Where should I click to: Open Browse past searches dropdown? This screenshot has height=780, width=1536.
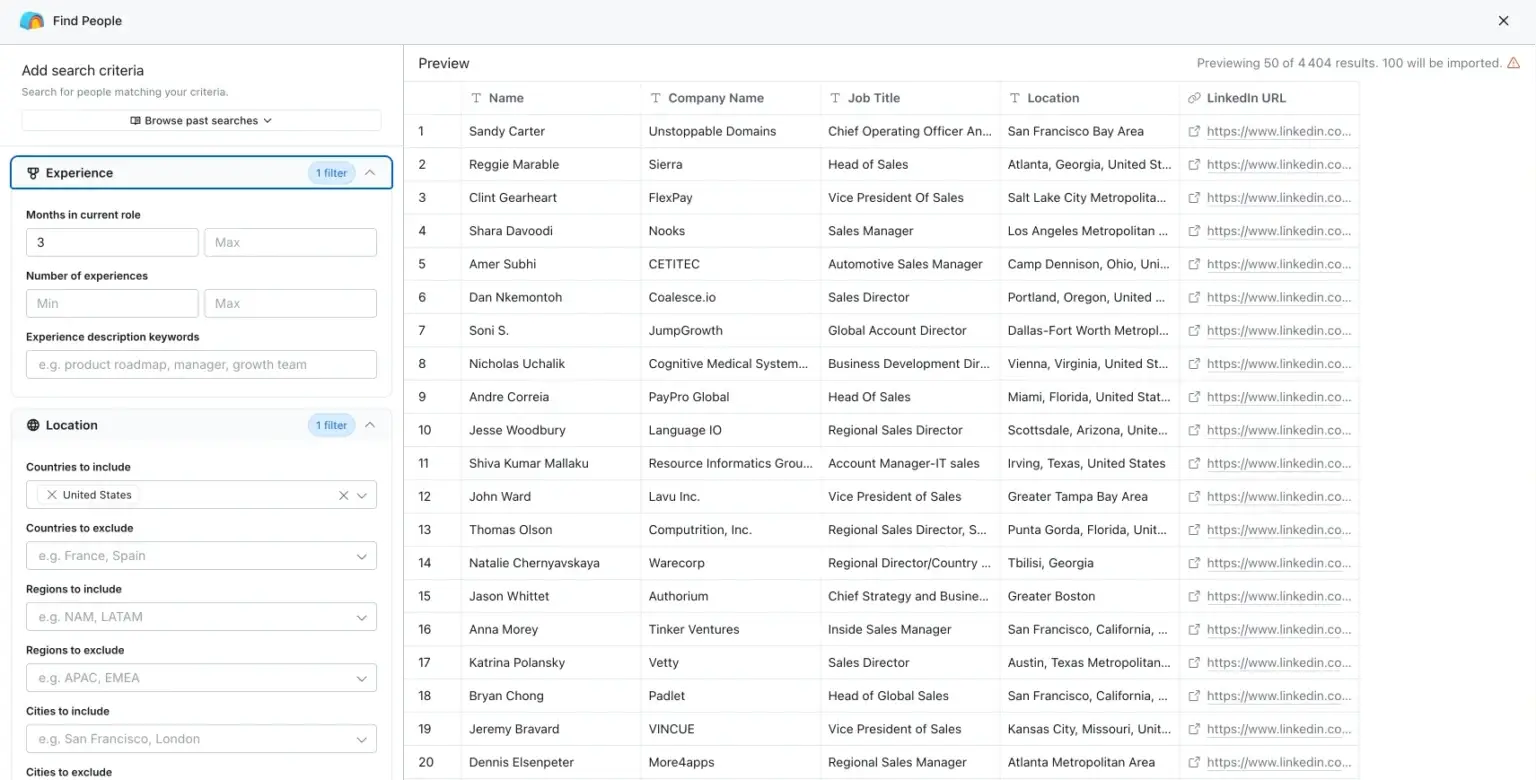(201, 120)
